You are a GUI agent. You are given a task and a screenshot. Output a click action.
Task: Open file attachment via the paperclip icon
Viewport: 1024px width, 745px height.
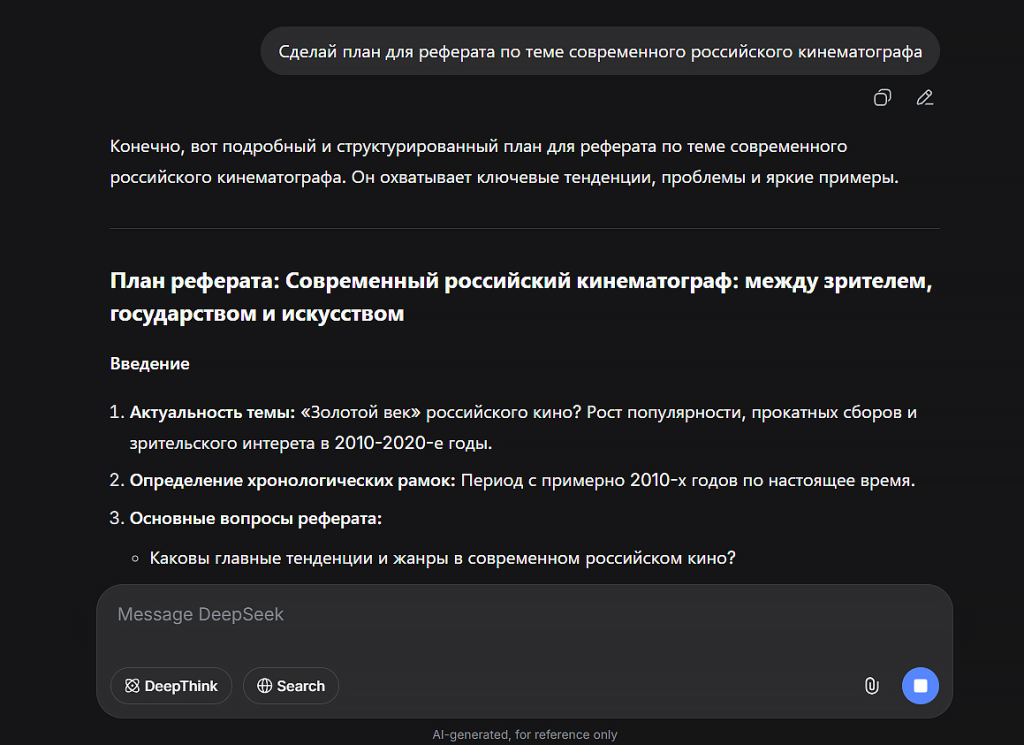point(871,686)
